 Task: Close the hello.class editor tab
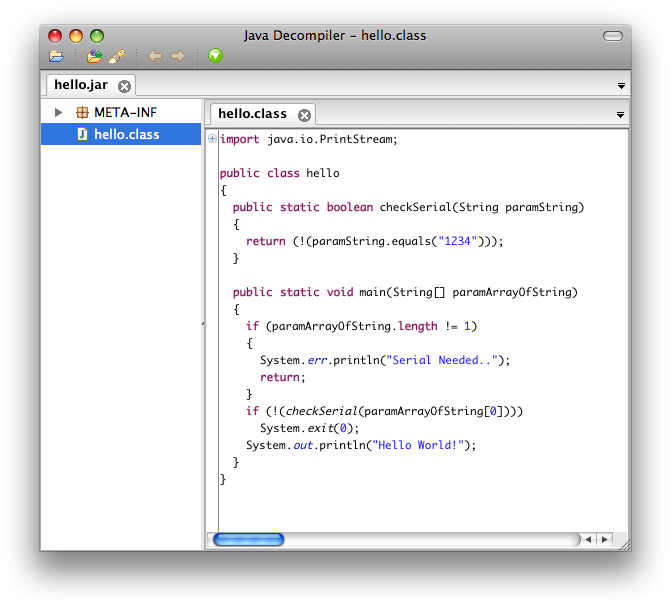click(x=304, y=115)
